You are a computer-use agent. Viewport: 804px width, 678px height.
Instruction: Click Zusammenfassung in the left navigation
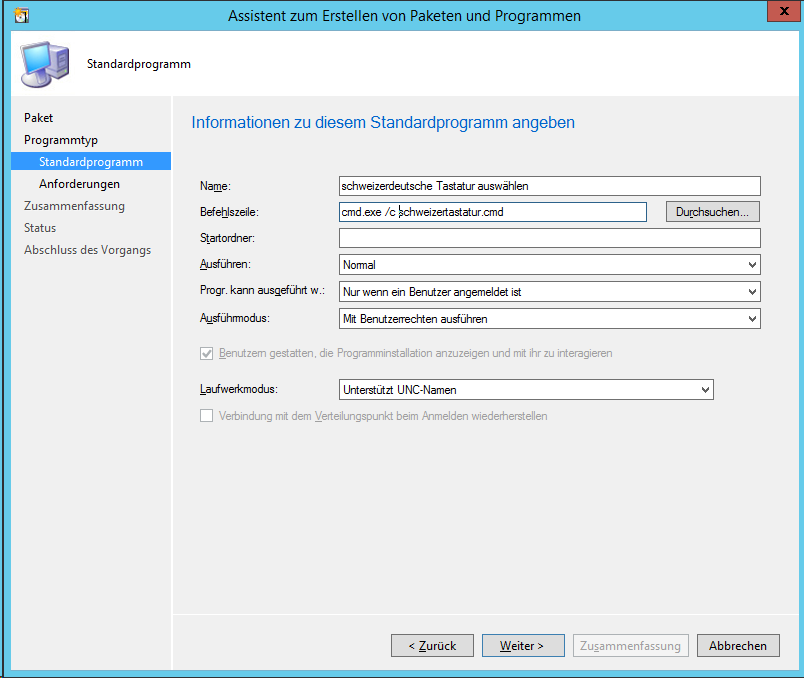coord(74,206)
